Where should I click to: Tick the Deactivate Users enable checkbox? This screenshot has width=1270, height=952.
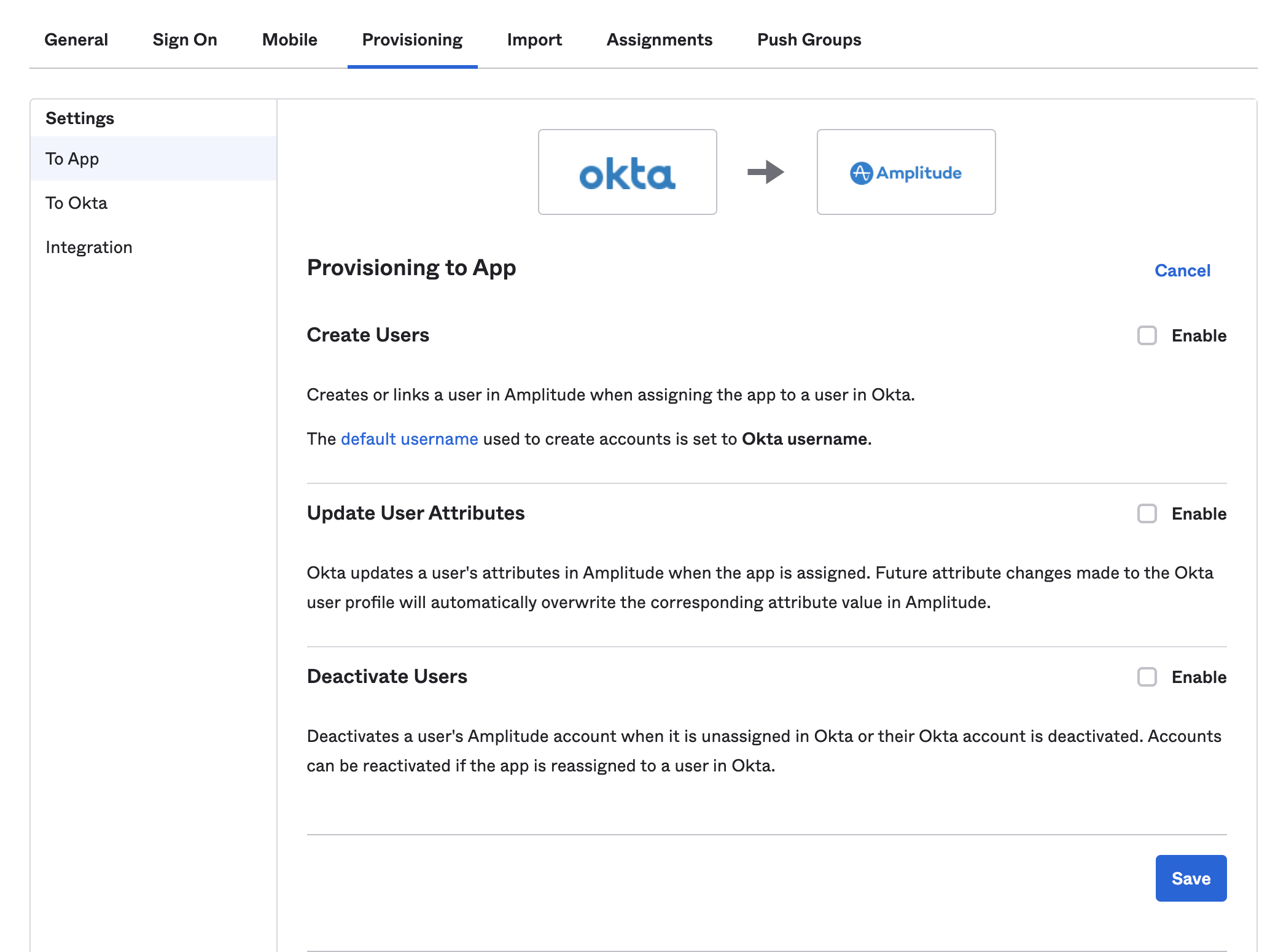(x=1147, y=677)
